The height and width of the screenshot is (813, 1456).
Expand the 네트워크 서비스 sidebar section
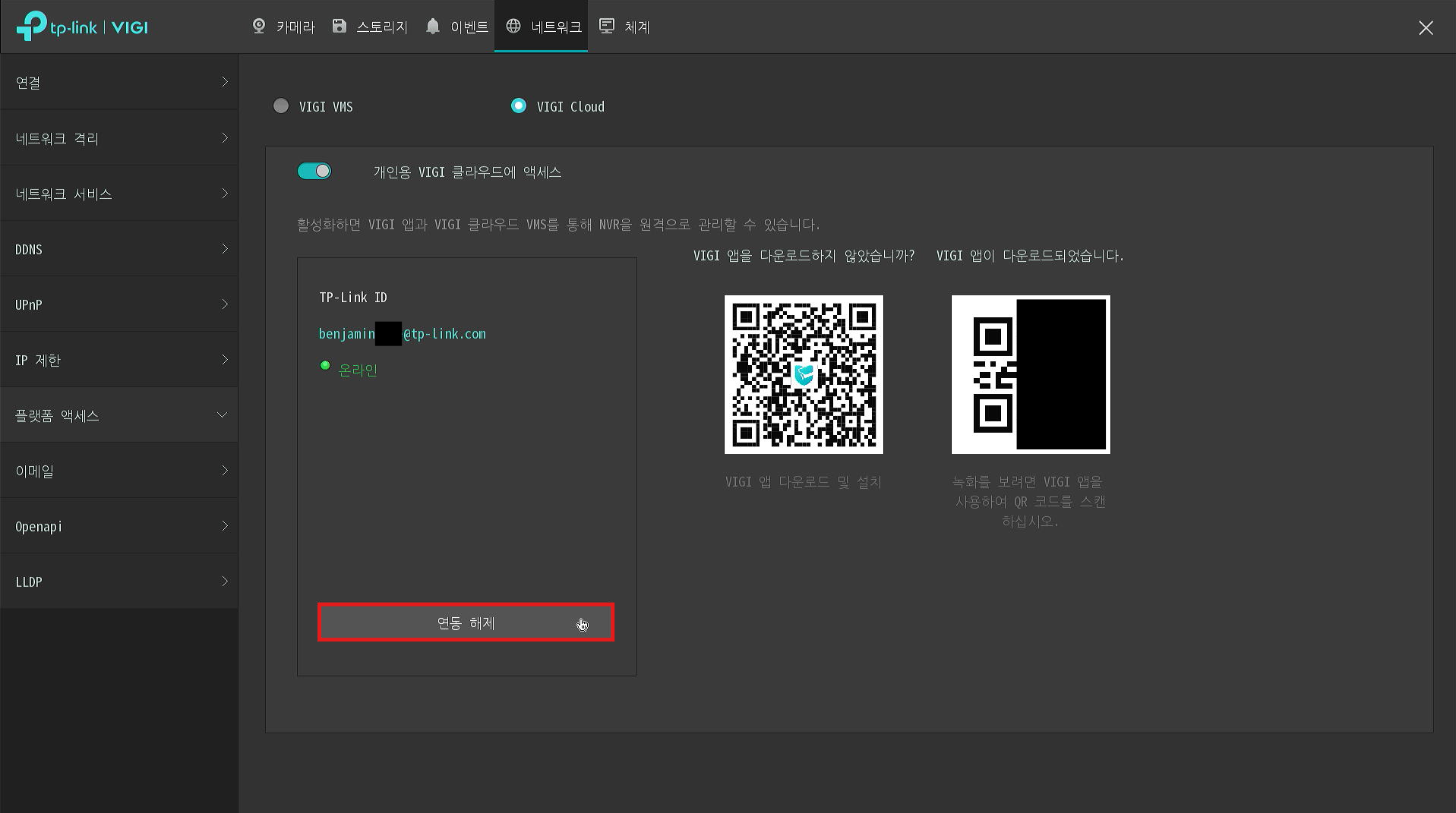pos(119,194)
